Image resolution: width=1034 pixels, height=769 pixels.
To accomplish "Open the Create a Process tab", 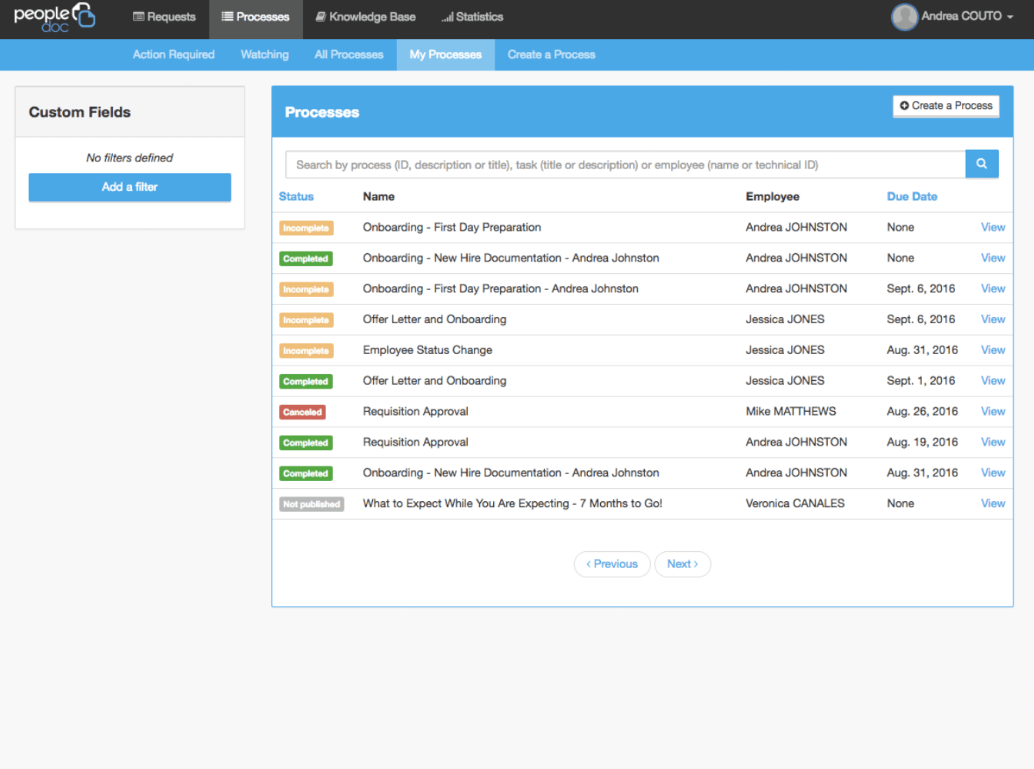I will (551, 55).
